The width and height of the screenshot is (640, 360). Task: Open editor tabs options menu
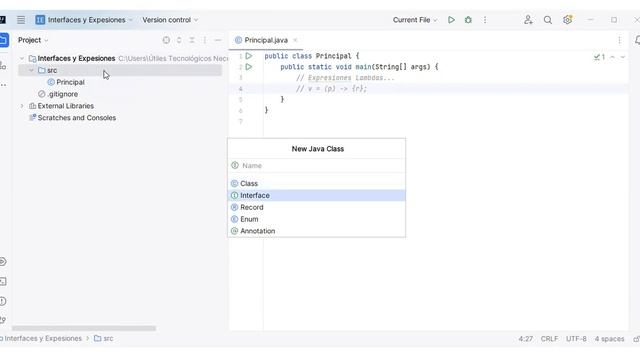coord(619,40)
